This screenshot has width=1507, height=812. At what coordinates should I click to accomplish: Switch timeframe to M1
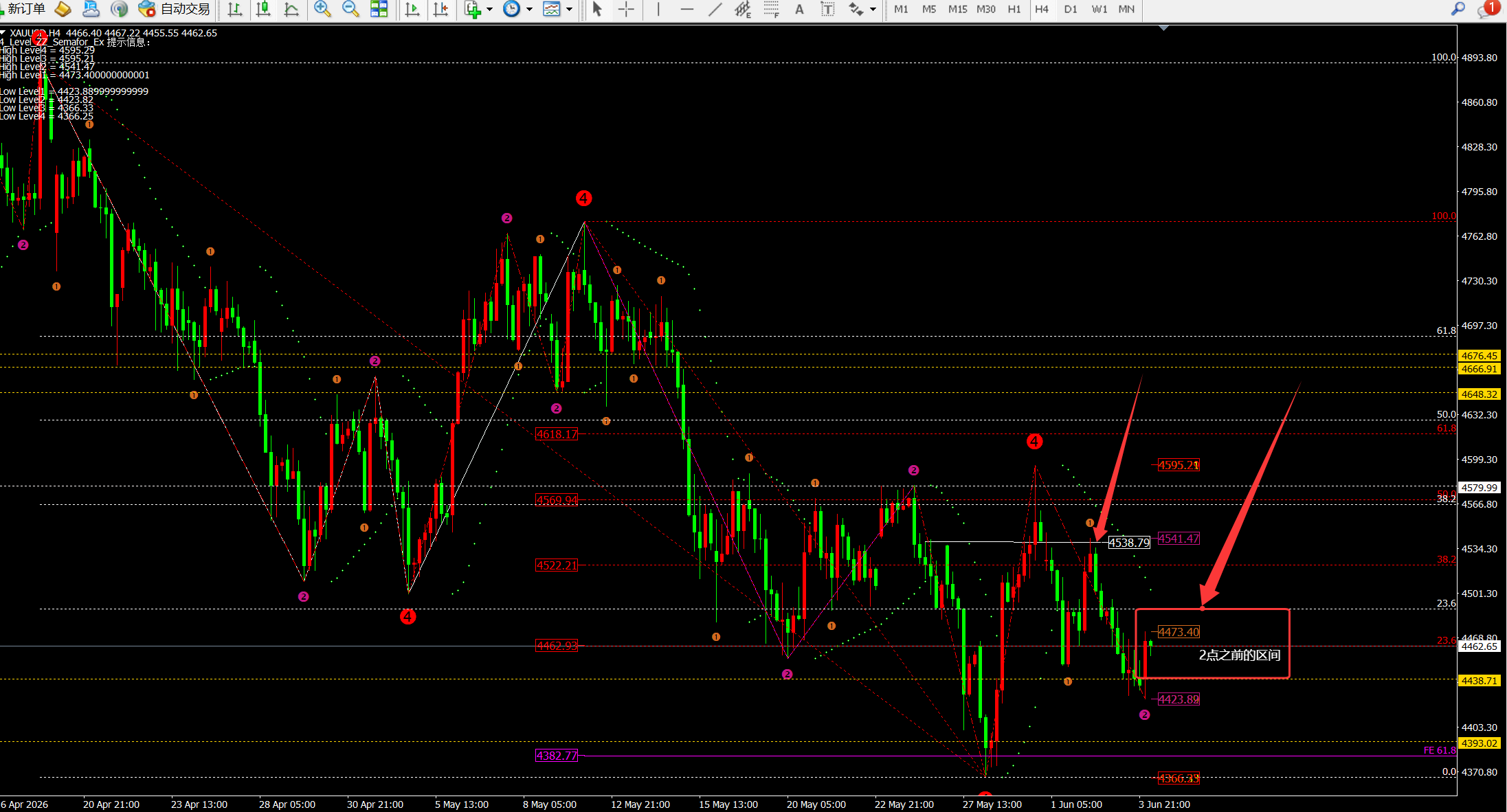tap(901, 9)
